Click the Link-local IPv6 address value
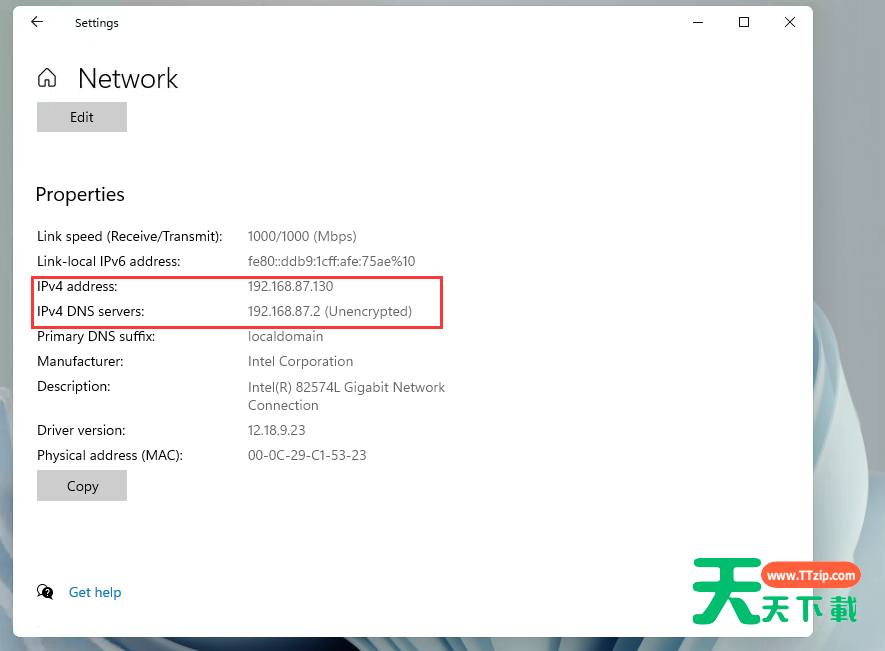The height and width of the screenshot is (651, 885). 331,261
